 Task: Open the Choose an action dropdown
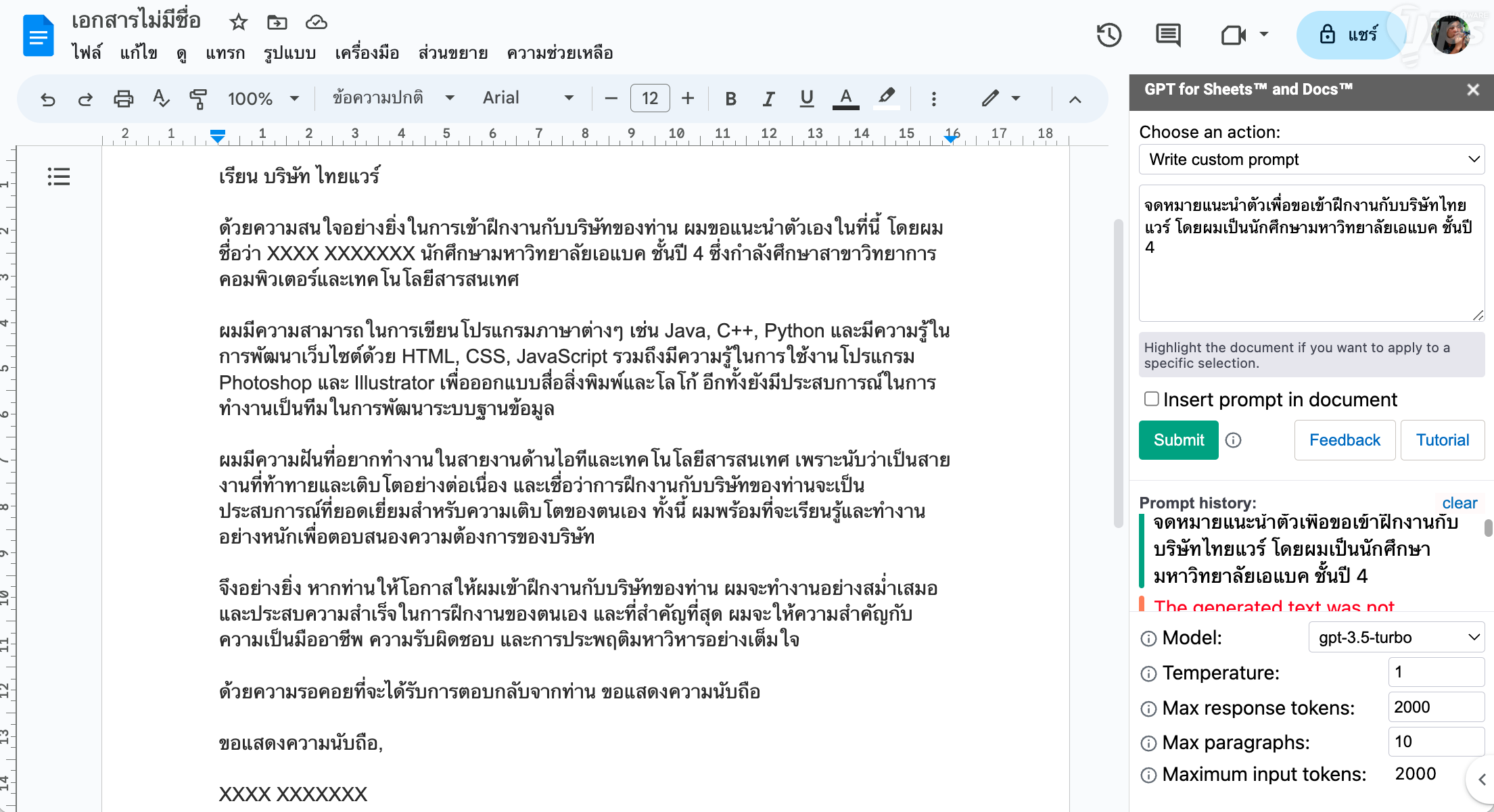pyautogui.click(x=1311, y=160)
